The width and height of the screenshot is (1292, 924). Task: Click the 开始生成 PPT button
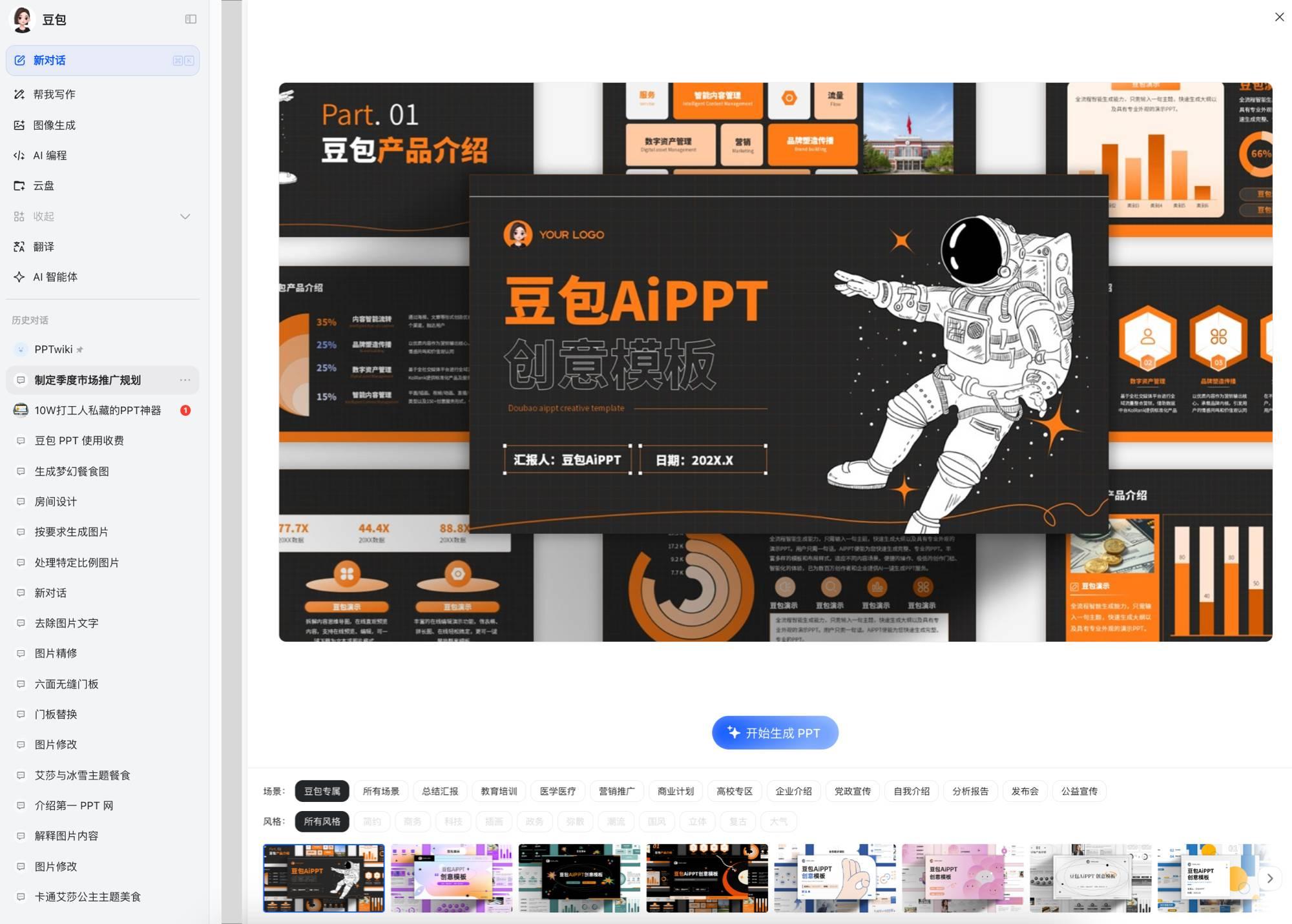pyautogui.click(x=775, y=733)
